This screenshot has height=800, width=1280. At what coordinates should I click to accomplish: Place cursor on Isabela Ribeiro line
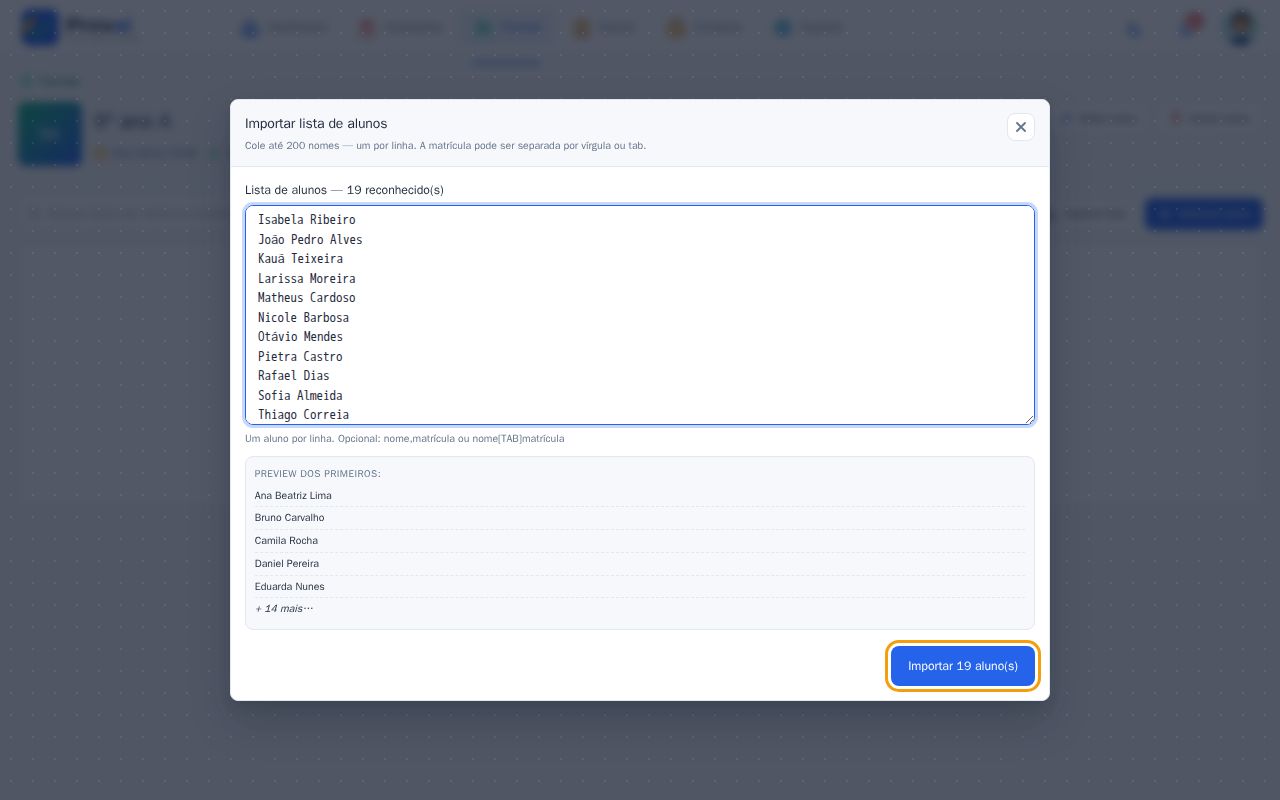(x=306, y=220)
